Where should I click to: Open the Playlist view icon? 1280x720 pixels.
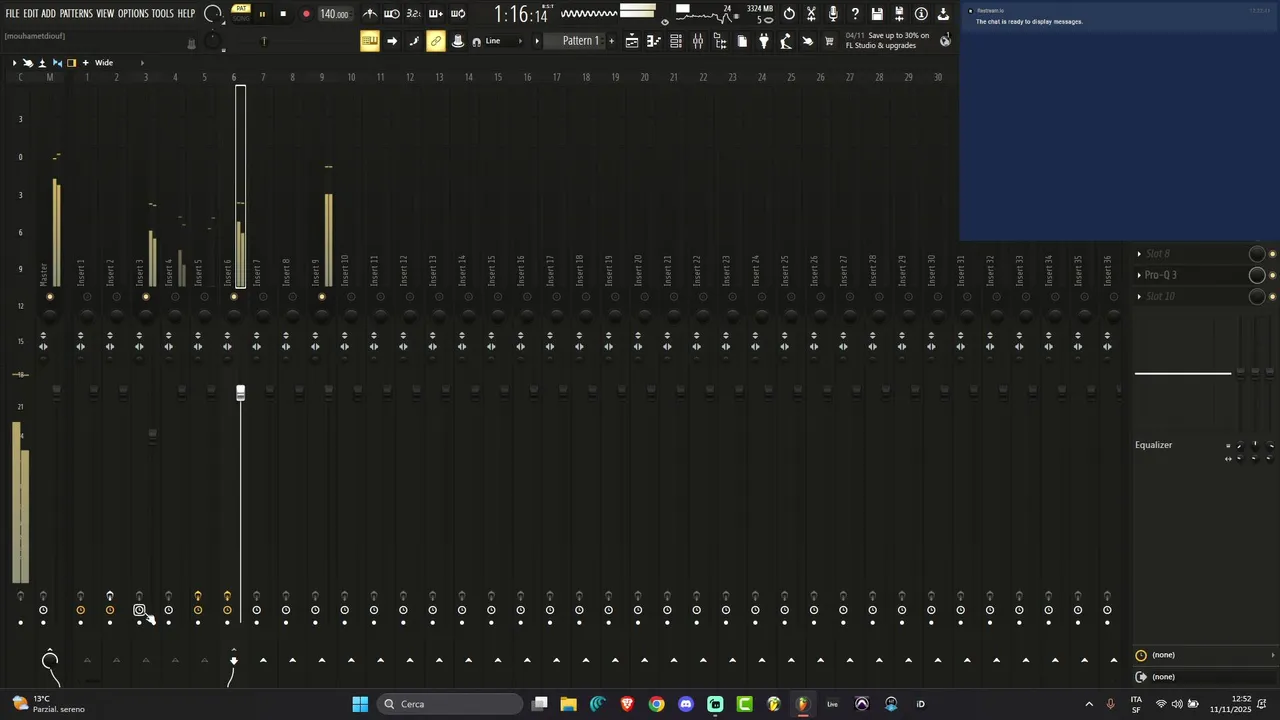tap(632, 41)
